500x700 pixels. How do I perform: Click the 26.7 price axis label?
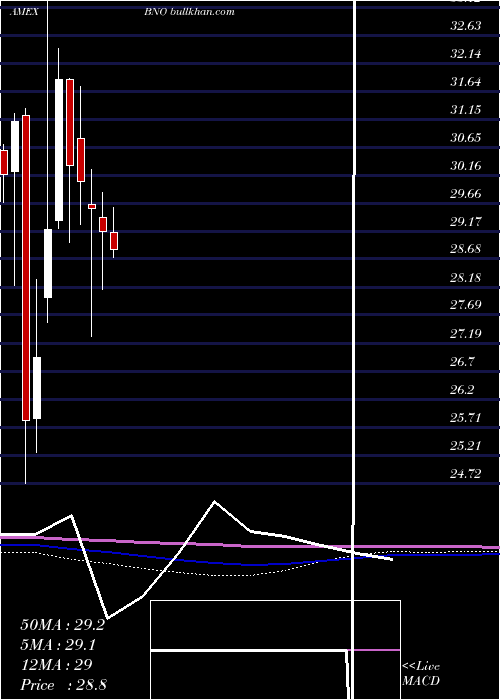462,362
